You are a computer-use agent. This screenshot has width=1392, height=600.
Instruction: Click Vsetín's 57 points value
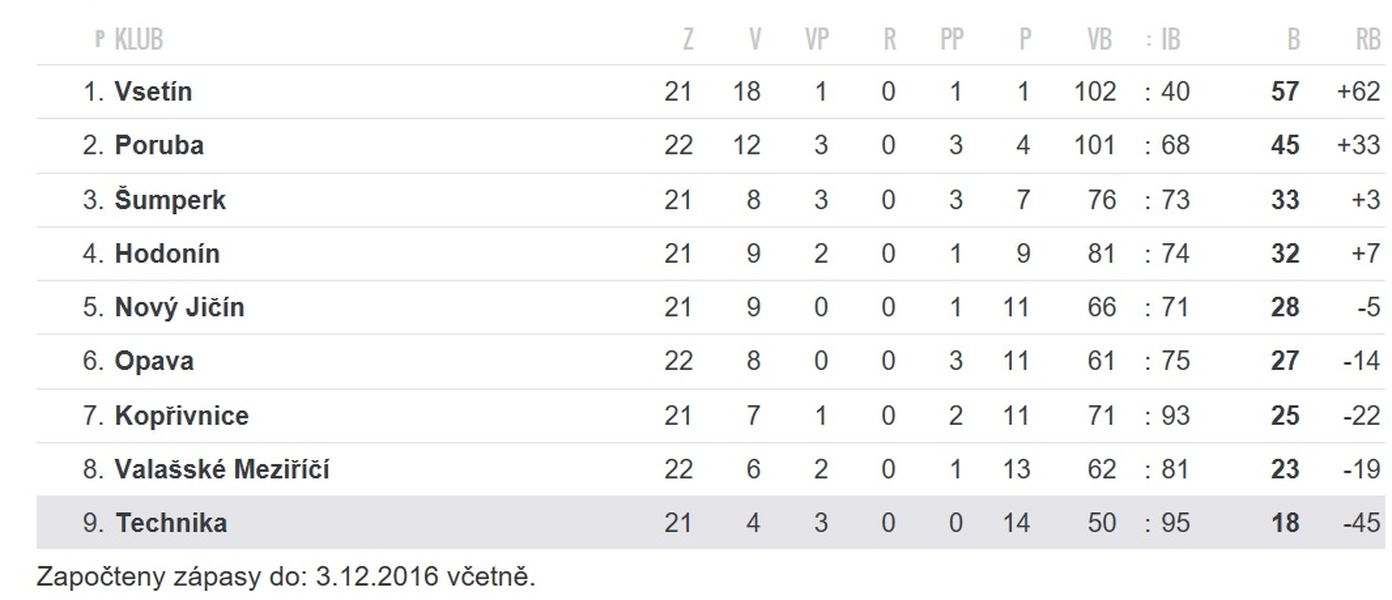(1285, 92)
